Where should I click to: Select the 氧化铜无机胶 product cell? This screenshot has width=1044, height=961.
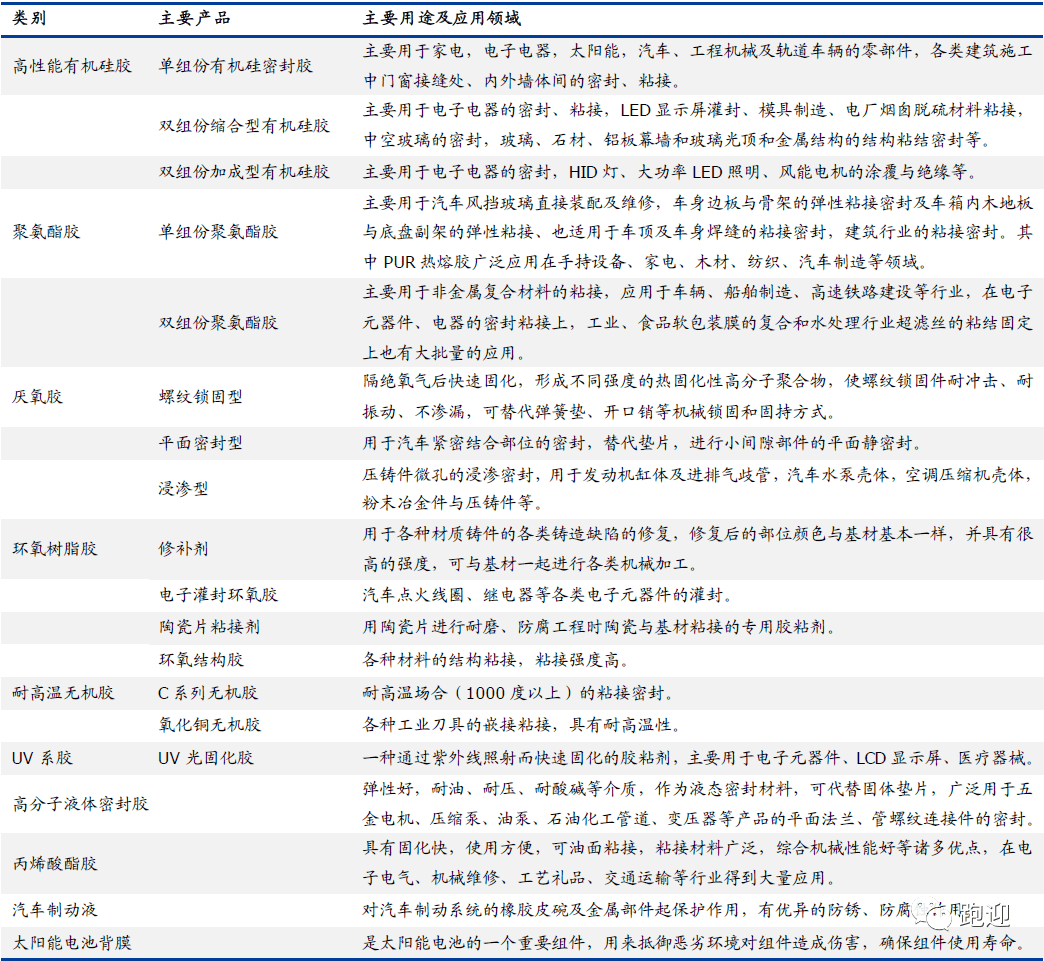209,725
